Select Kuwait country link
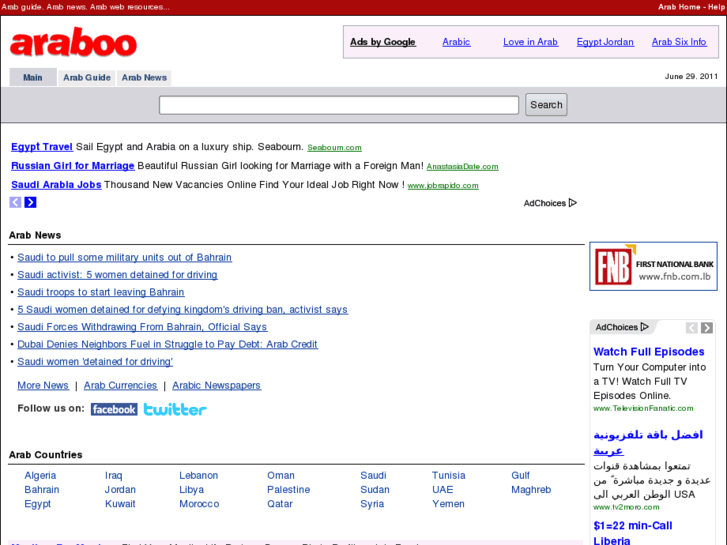Image resolution: width=727 pixels, height=545 pixels. click(120, 504)
